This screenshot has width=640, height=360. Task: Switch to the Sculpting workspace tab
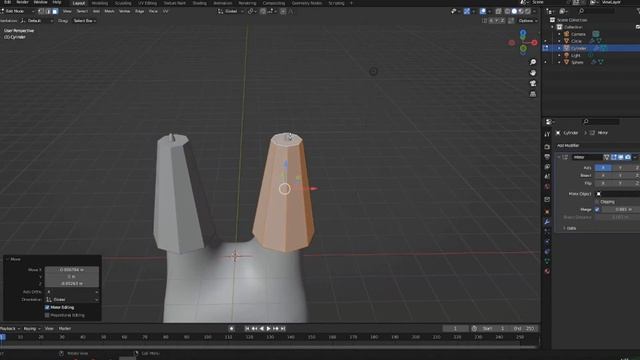click(123, 3)
